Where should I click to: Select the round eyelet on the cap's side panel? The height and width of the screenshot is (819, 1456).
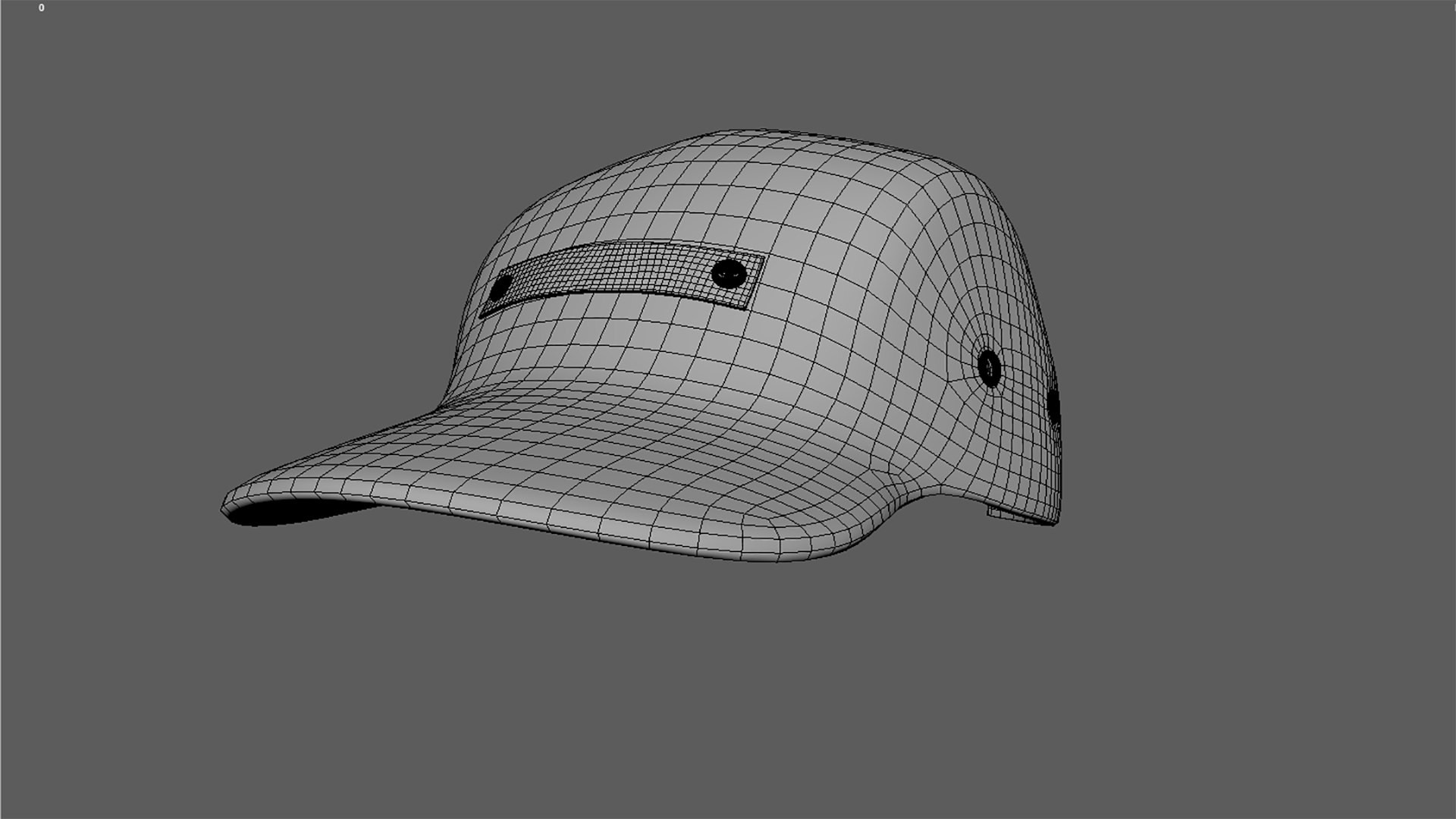tap(990, 368)
